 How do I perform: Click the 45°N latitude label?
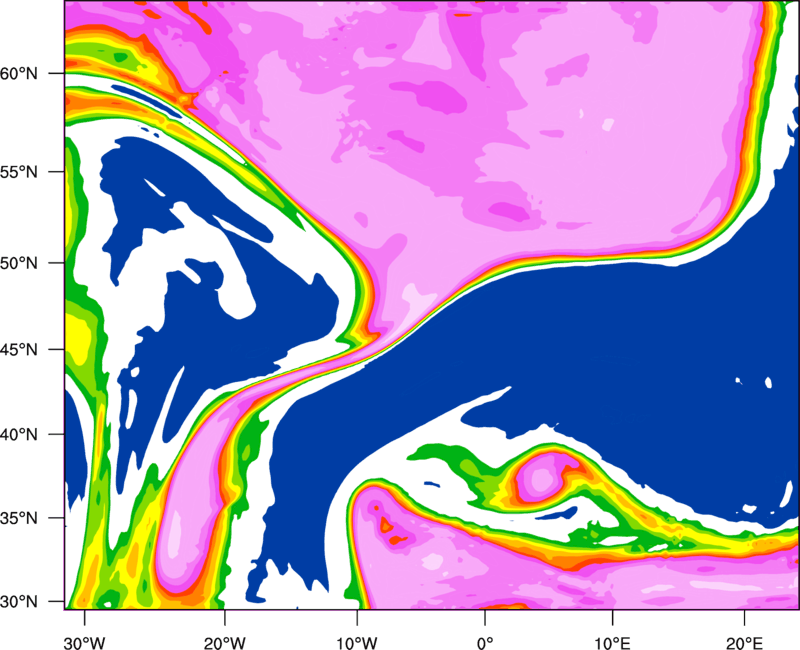coord(19,349)
